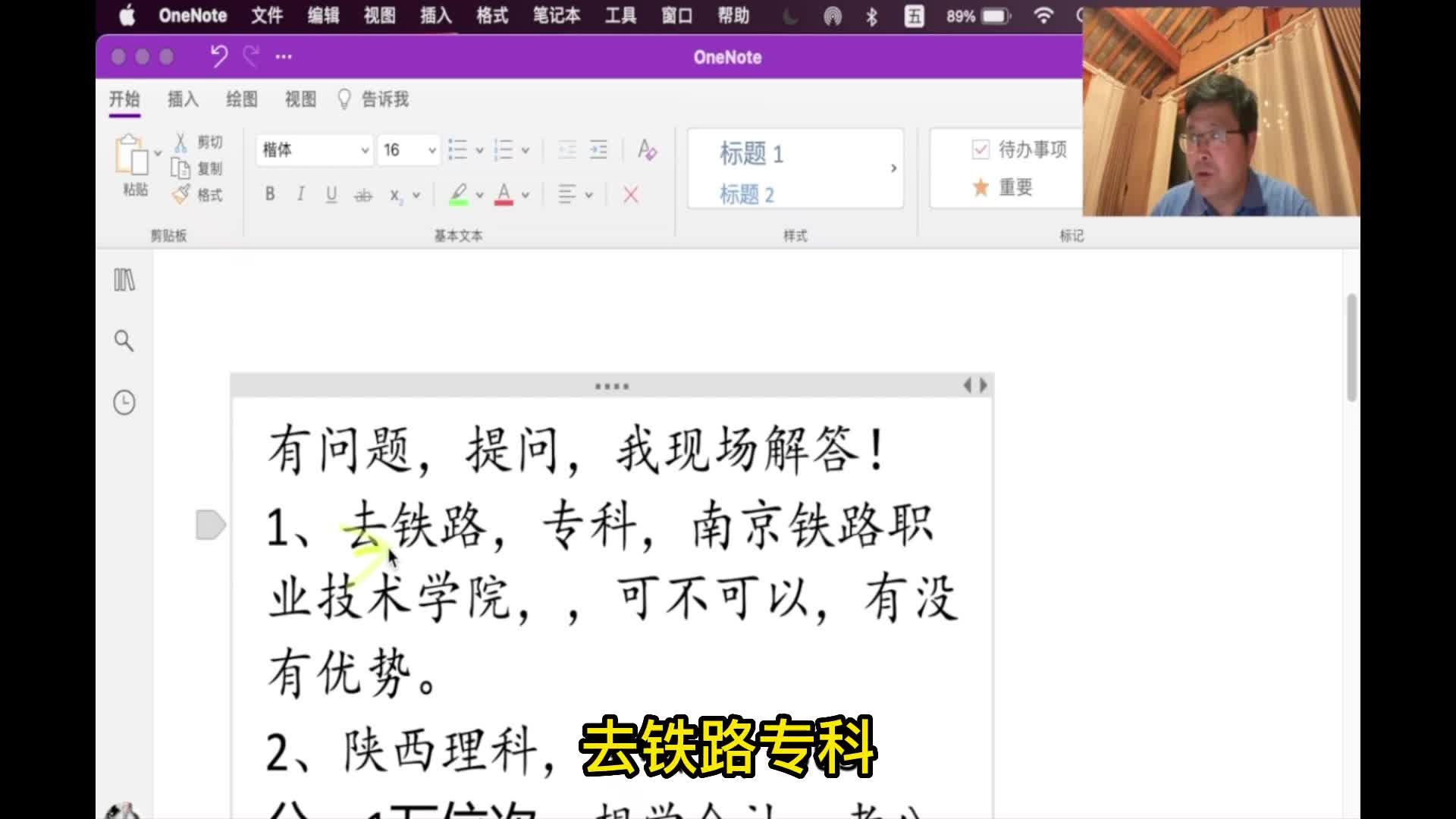Open the 工具 menu in menu bar
The image size is (1456, 819).
tap(621, 16)
